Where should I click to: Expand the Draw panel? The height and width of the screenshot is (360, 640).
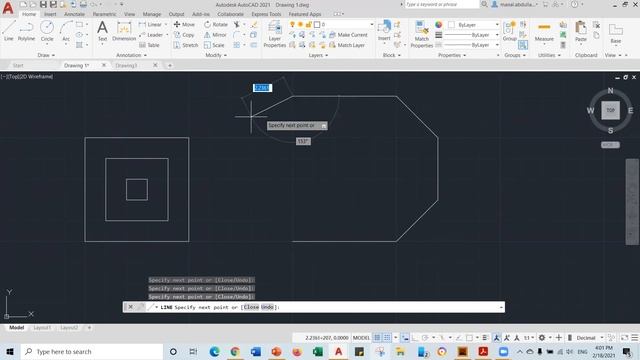[46, 55]
